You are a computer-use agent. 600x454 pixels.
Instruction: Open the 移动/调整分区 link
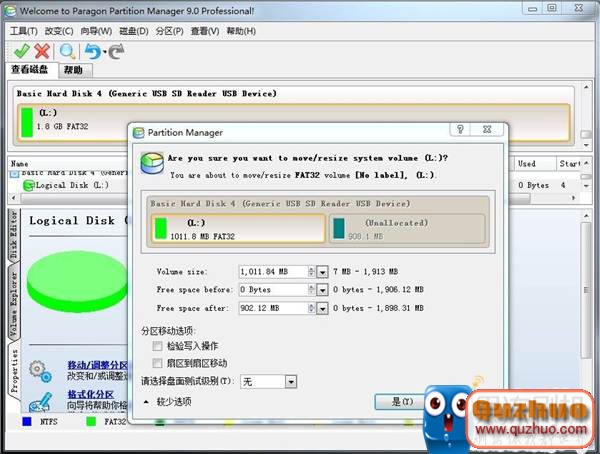(x=98, y=365)
